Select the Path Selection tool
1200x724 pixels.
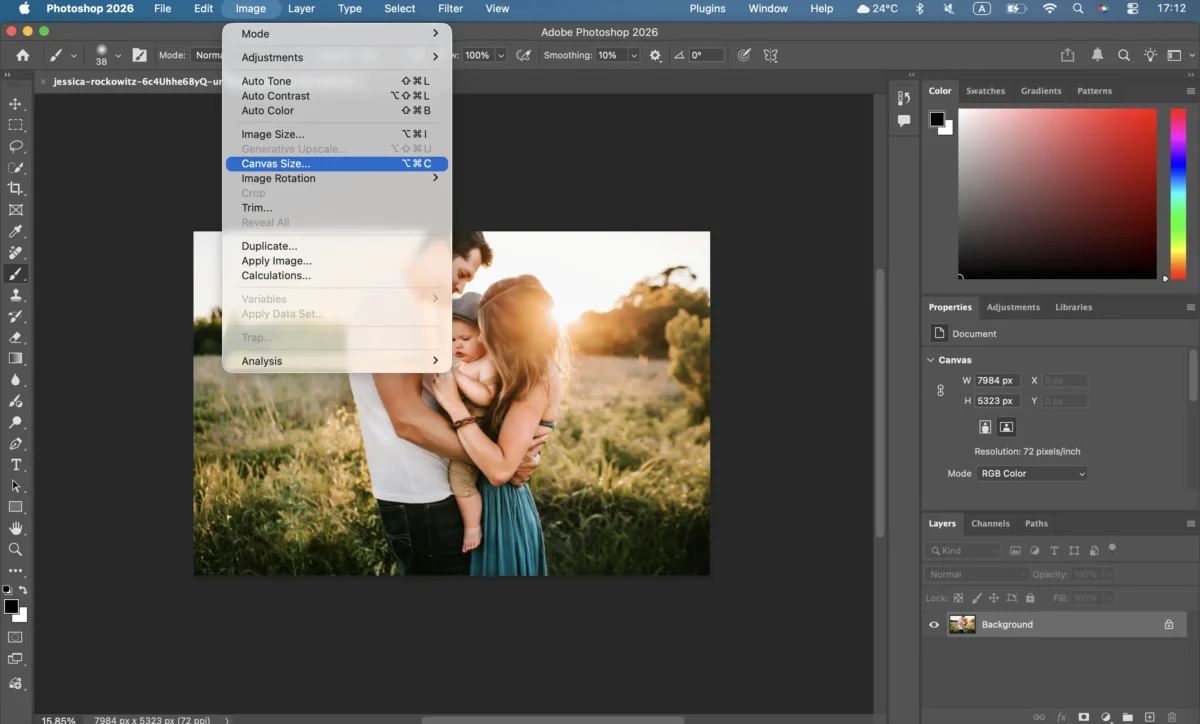tap(15, 486)
